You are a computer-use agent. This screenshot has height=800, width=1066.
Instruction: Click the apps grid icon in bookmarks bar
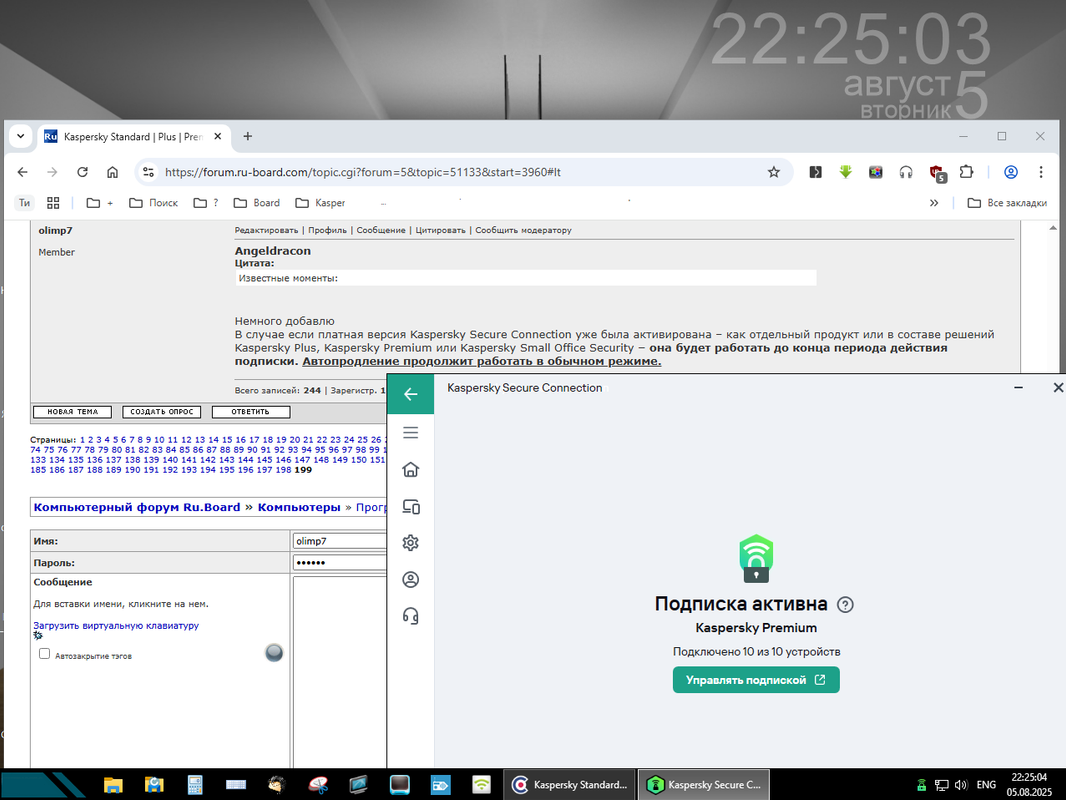click(53, 203)
